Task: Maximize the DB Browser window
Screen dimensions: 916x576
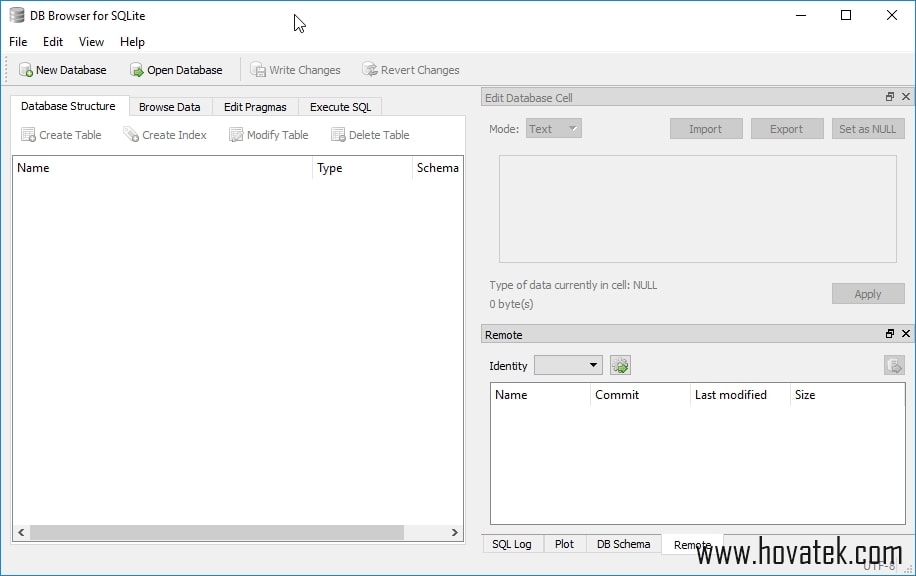Action: coord(846,15)
